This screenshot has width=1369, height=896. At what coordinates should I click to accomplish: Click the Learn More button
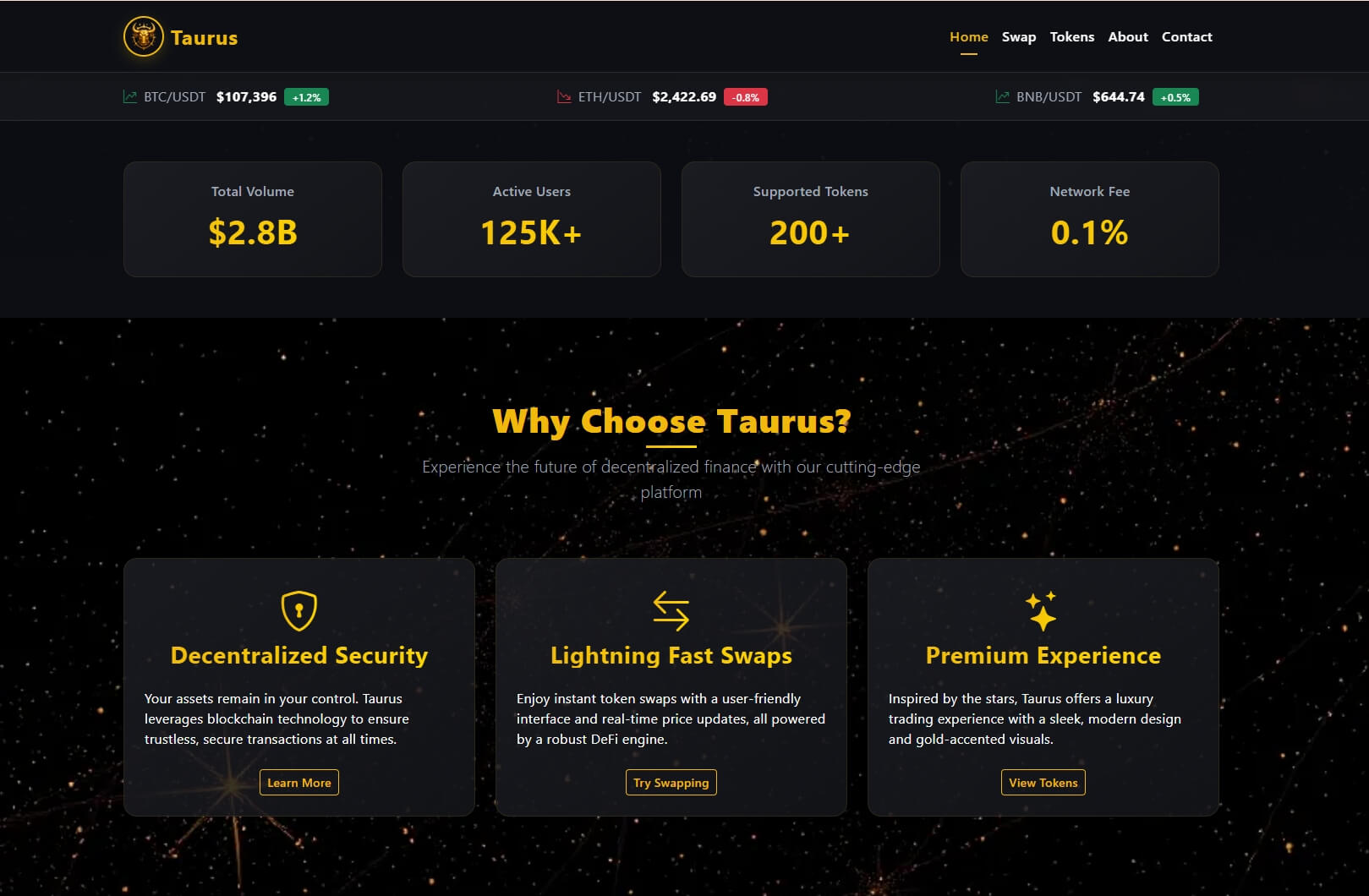[x=299, y=783]
